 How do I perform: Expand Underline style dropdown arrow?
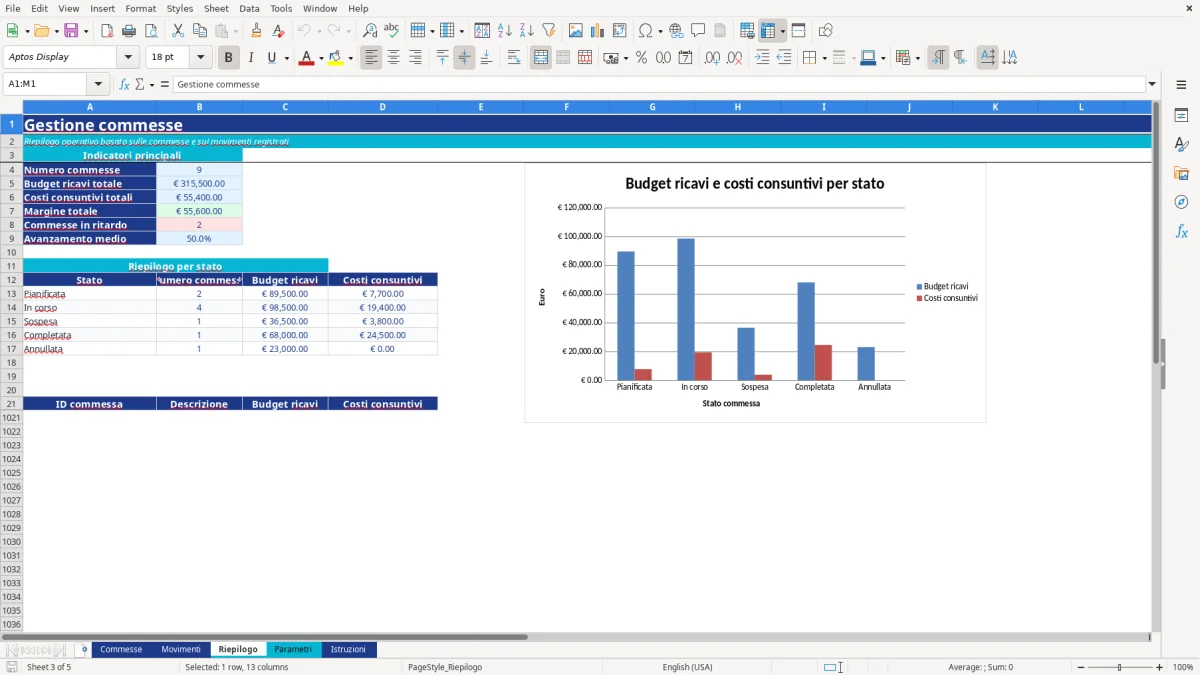286,58
